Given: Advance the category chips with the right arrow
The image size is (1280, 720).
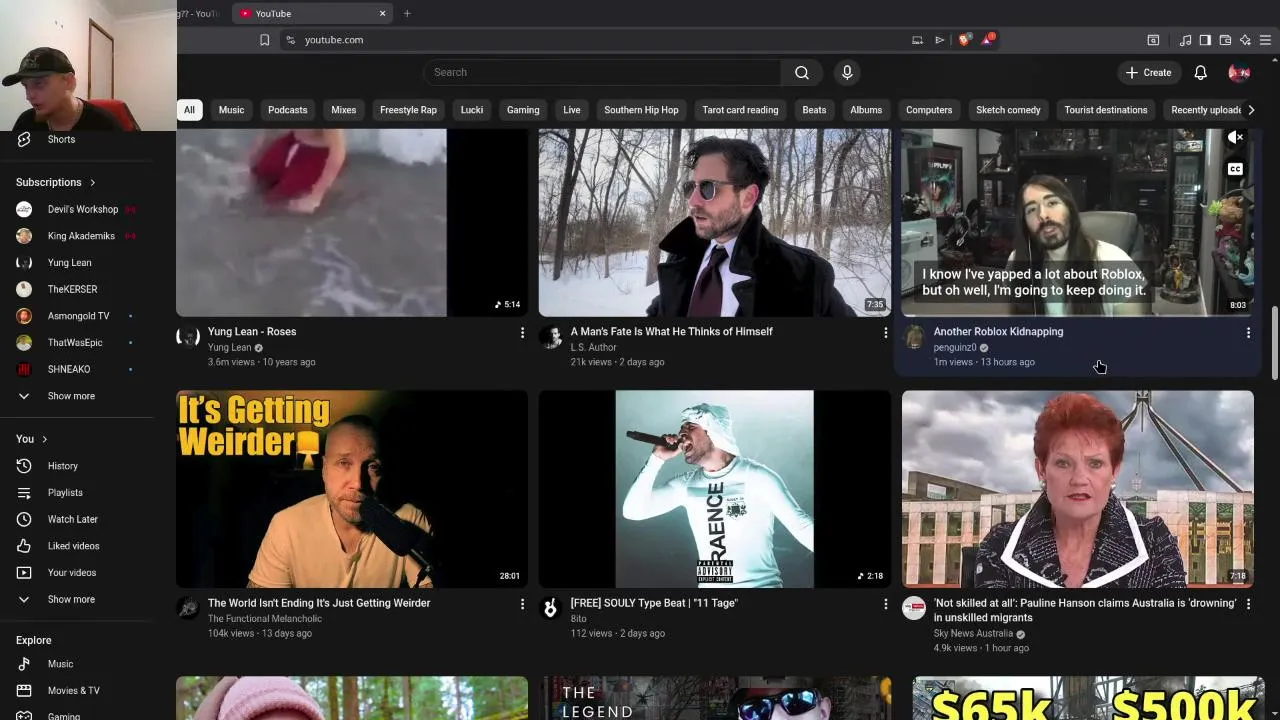Looking at the screenshot, I should pos(1251,110).
